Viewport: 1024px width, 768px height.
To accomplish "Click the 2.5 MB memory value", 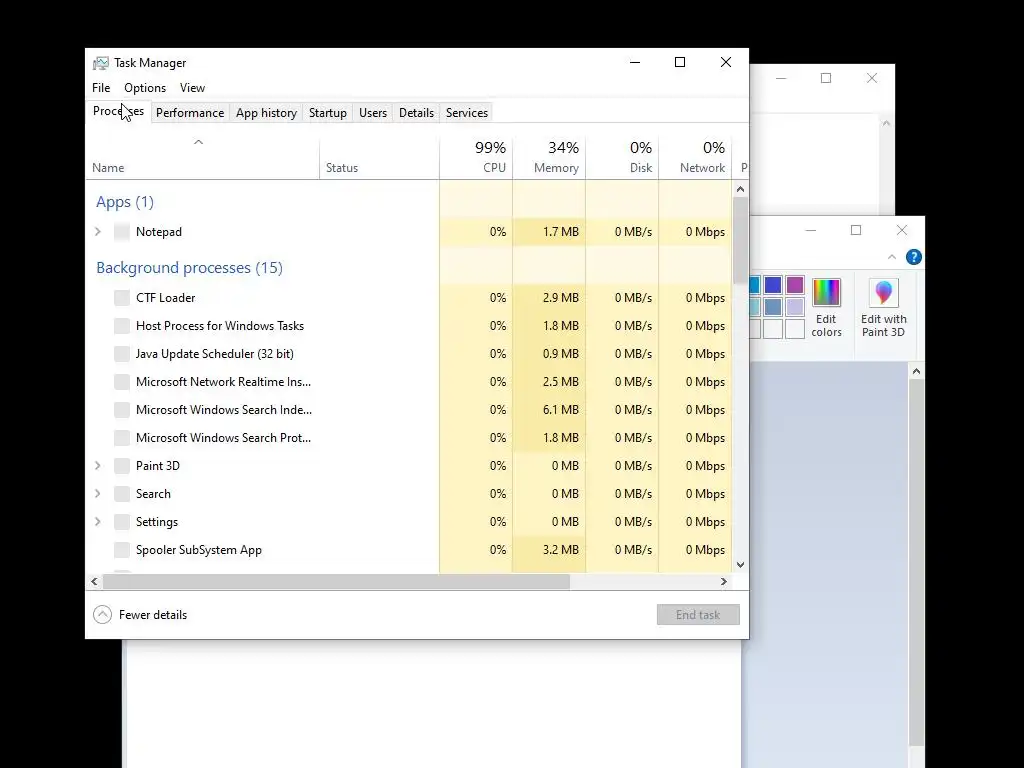I will [x=560, y=381].
